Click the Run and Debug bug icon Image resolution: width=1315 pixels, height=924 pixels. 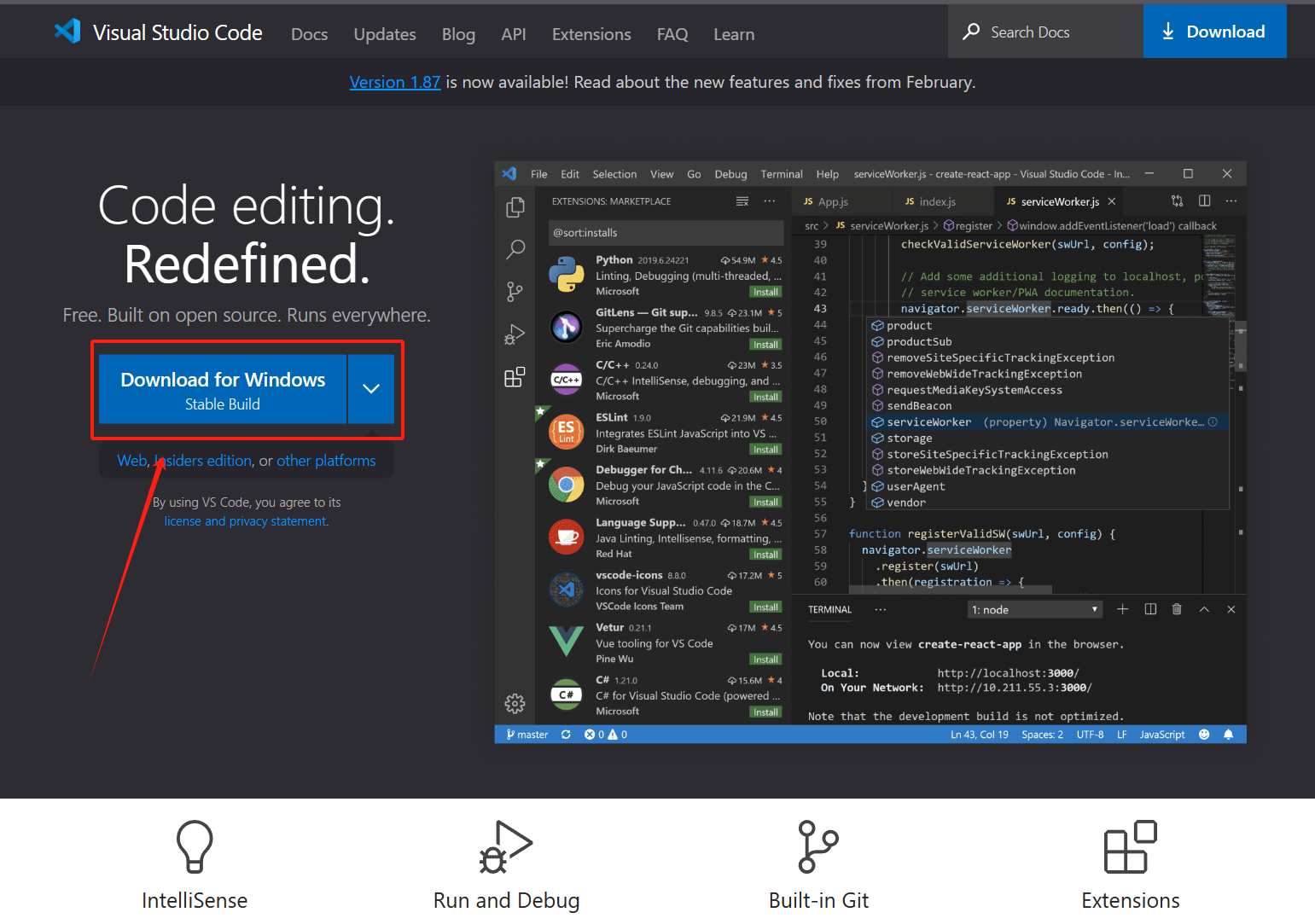tap(506, 846)
